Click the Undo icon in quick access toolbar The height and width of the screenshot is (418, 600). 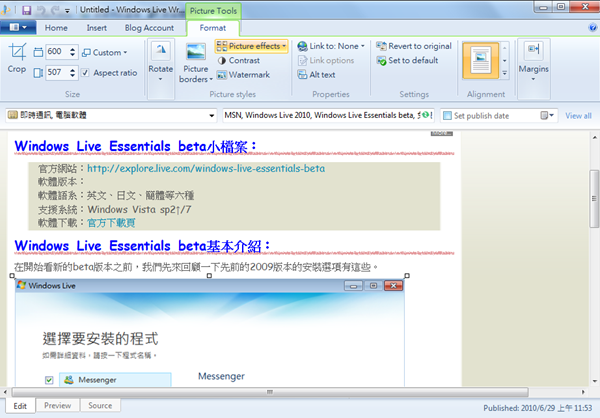(x=41, y=10)
